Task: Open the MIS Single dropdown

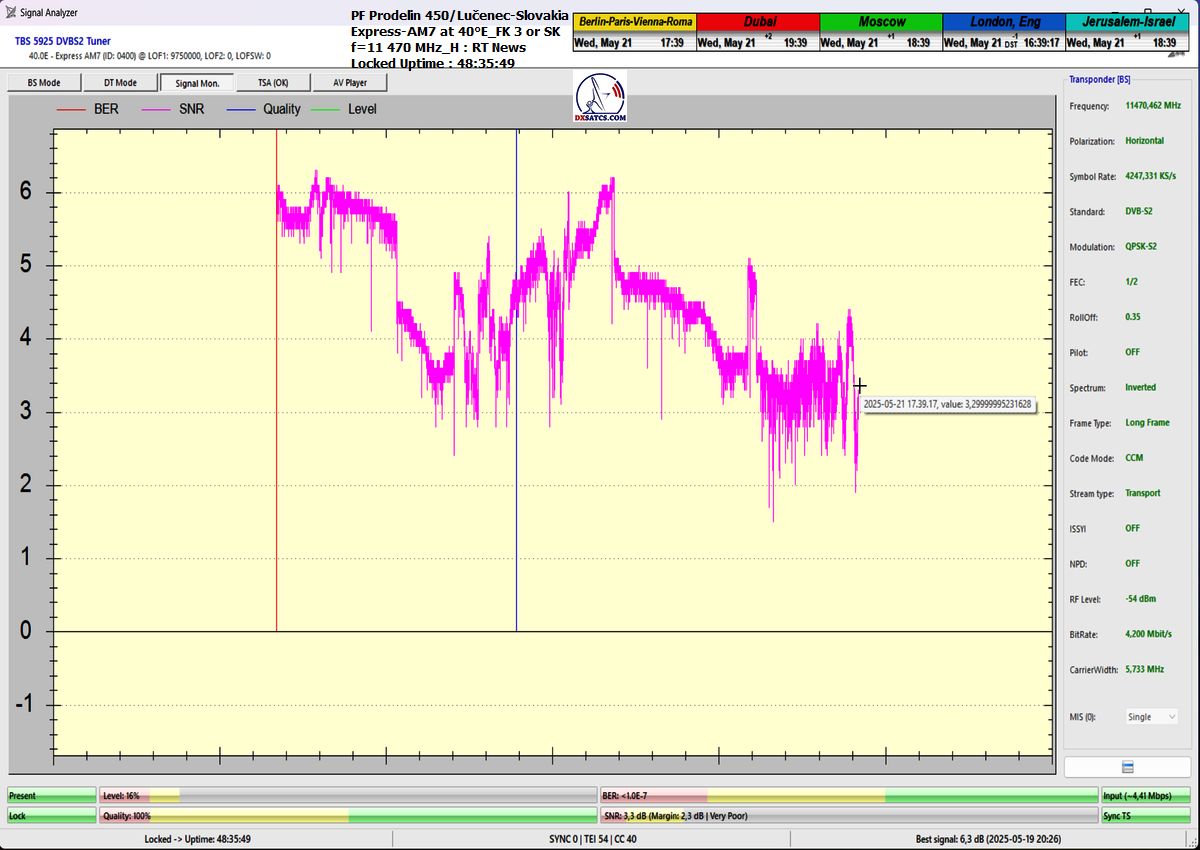Action: point(1150,717)
